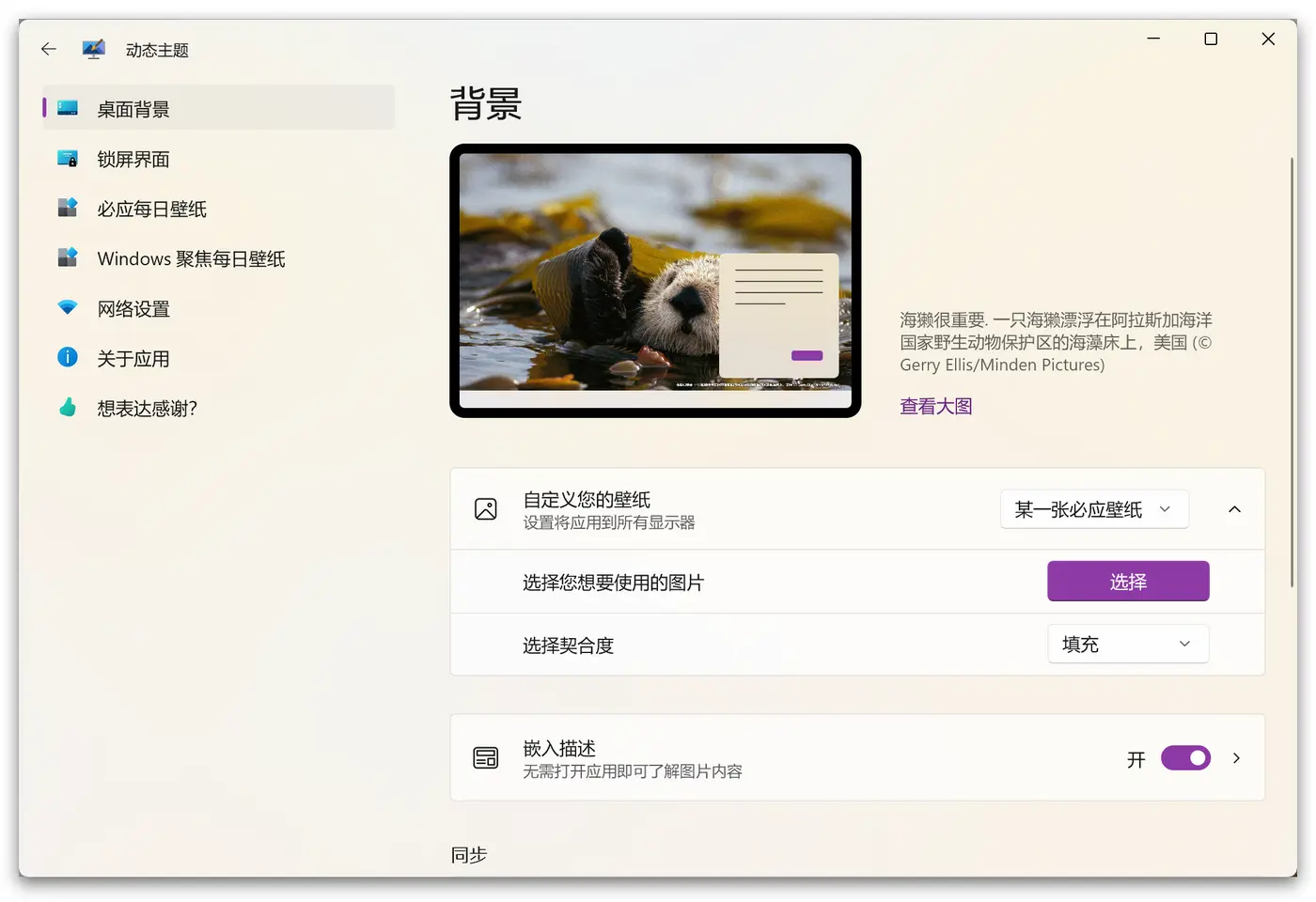Open the 某一张必应壁纸 dropdown
The height and width of the screenshot is (902, 1316).
click(x=1094, y=509)
